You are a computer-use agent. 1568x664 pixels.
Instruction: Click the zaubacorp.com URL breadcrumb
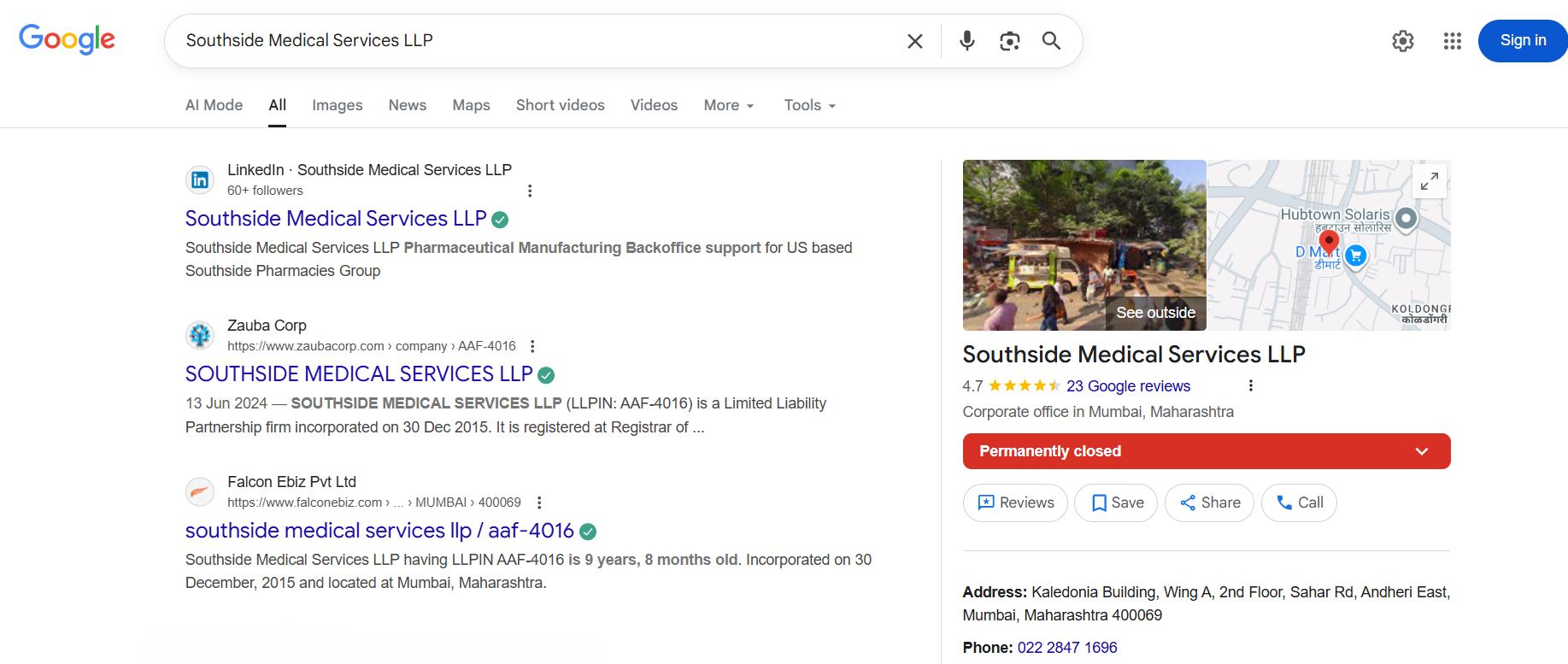pos(372,346)
